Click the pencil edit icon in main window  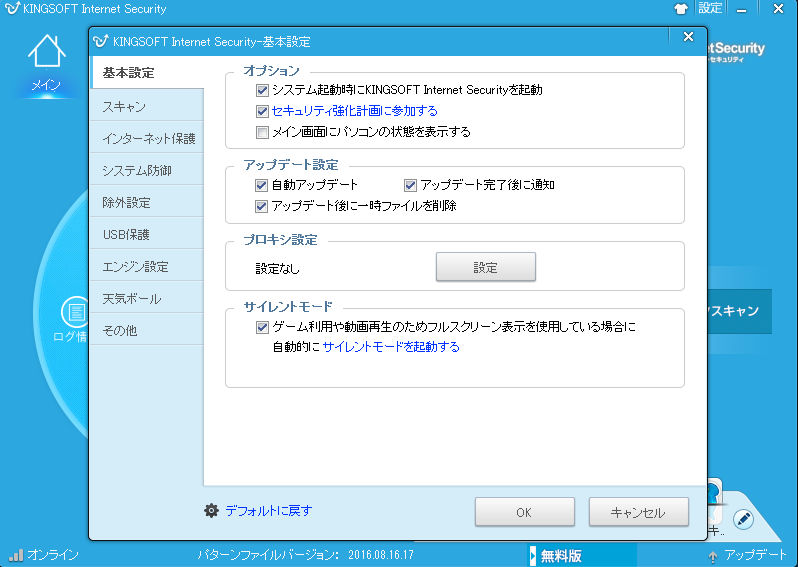point(744,519)
